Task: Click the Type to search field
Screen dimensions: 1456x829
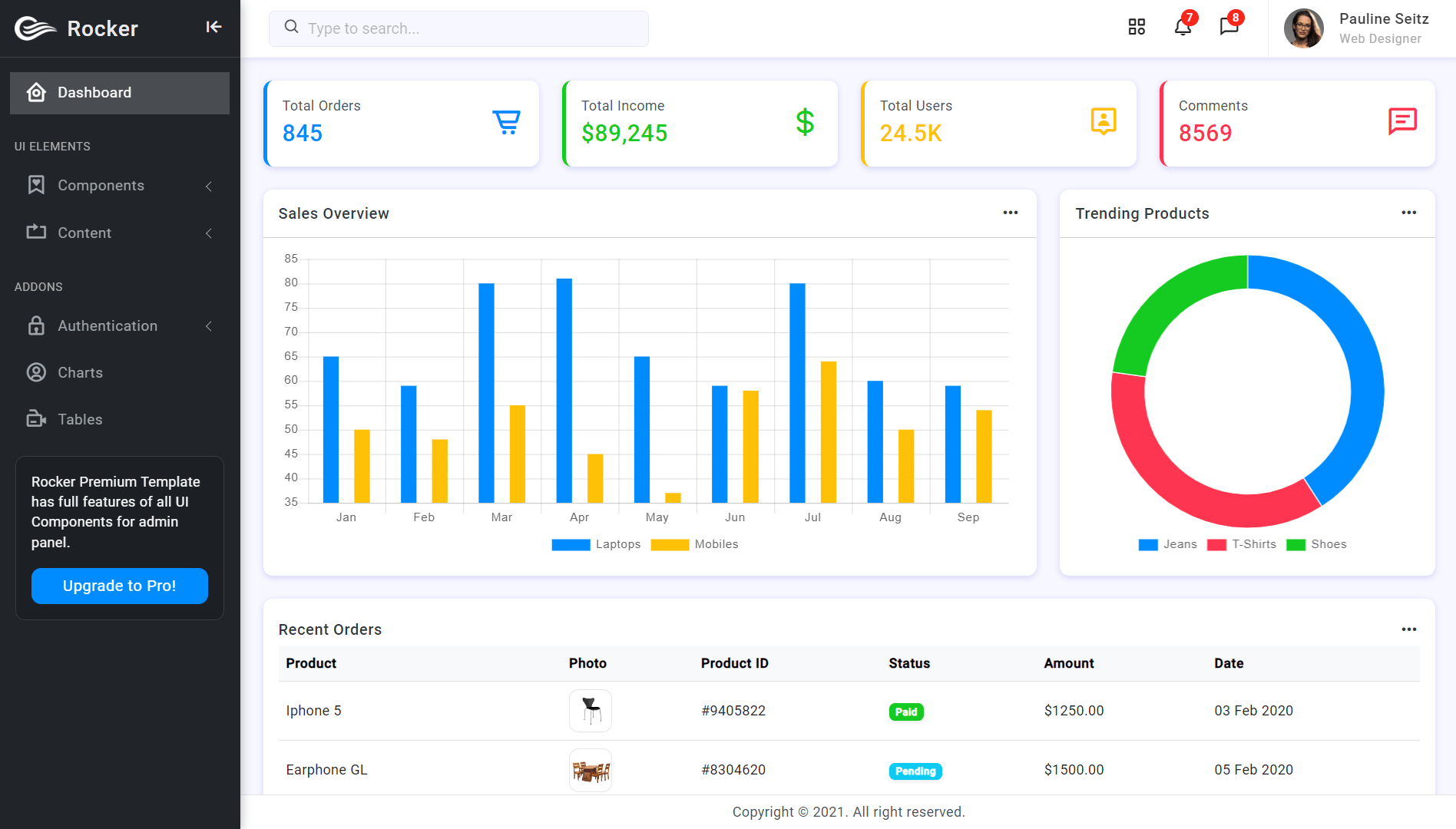Action: click(458, 28)
